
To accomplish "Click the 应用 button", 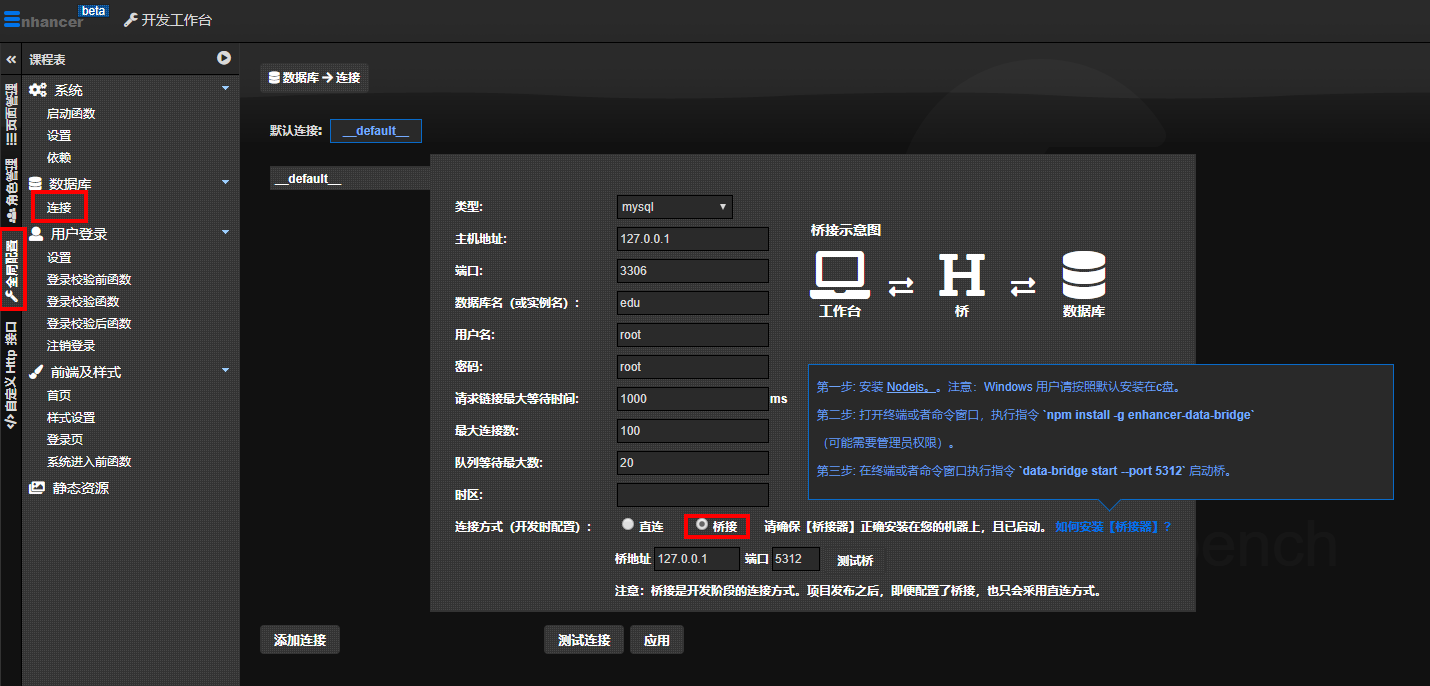I will coord(657,640).
